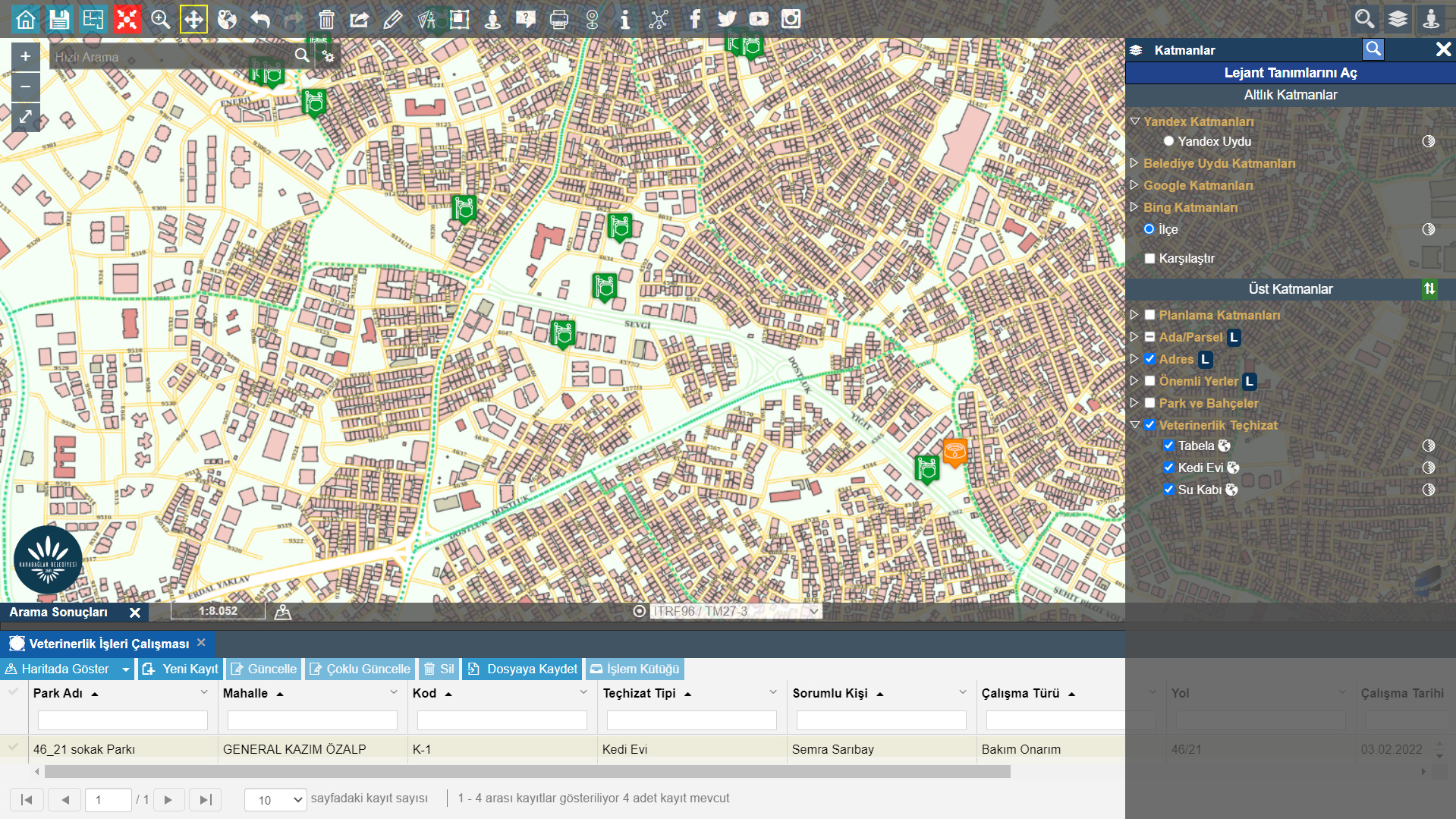Image resolution: width=1456 pixels, height=819 pixels.
Task: Click Lejant Tanımlarını Aç
Action: tap(1290, 73)
